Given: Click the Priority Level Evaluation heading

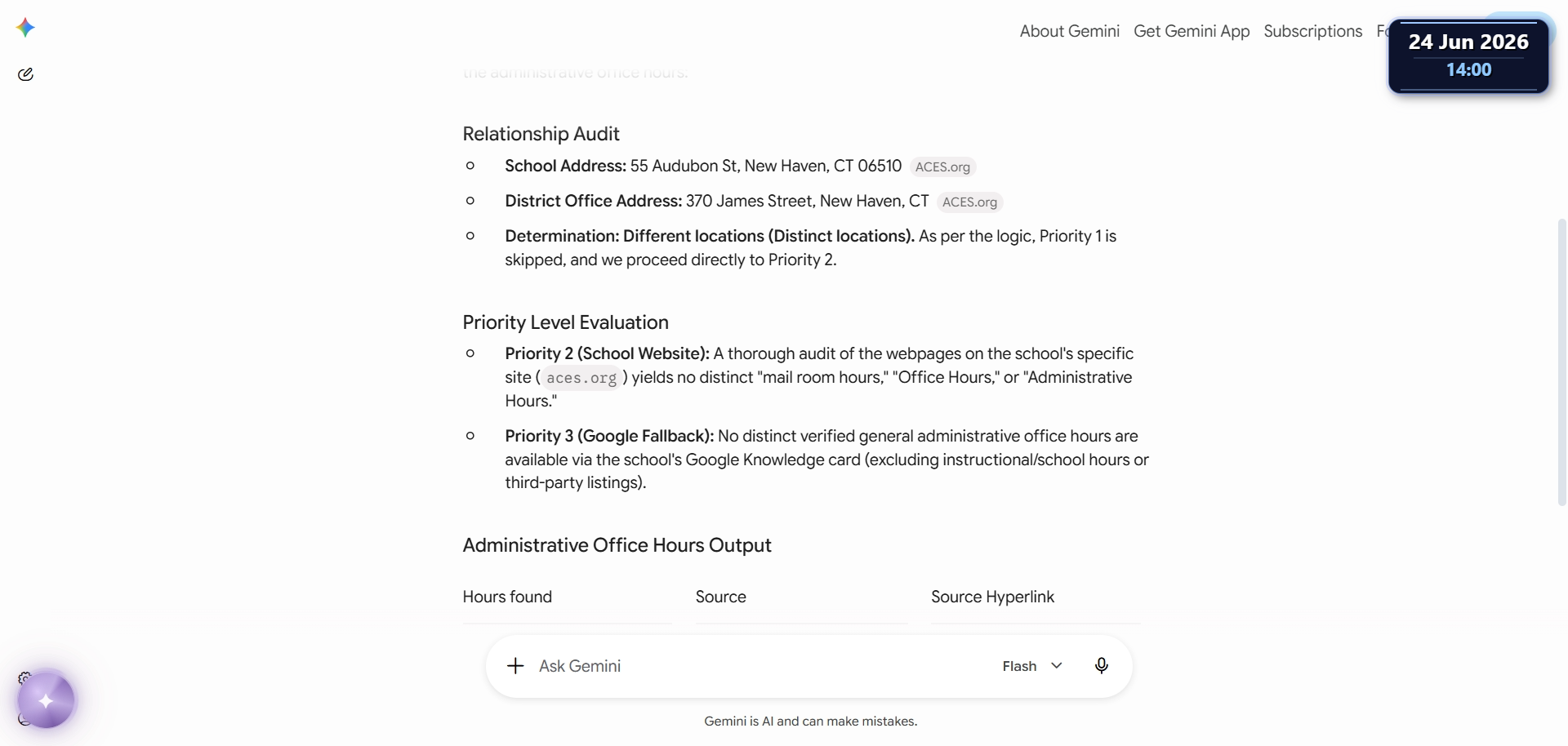Looking at the screenshot, I should click(565, 322).
